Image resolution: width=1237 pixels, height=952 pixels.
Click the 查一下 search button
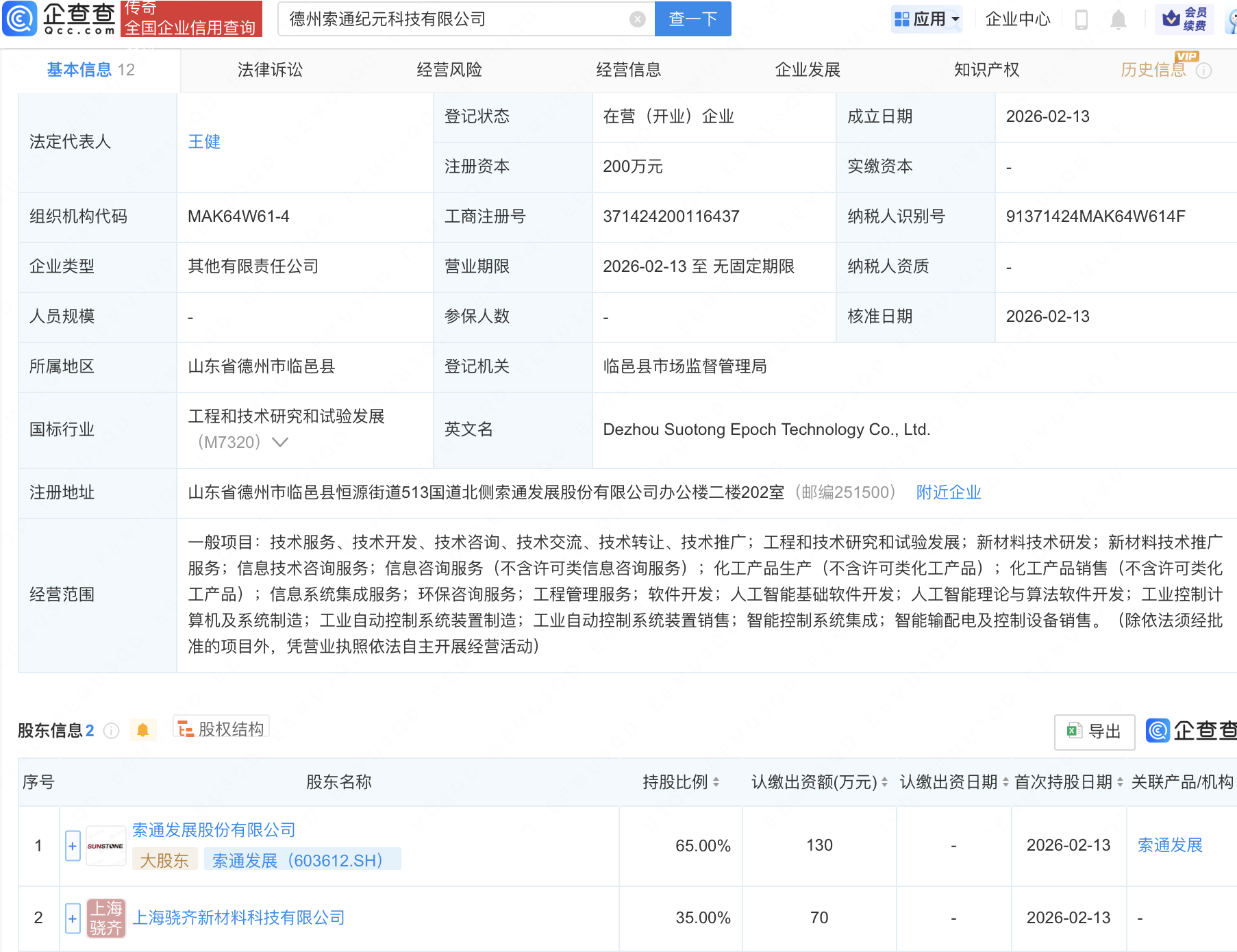(x=692, y=19)
